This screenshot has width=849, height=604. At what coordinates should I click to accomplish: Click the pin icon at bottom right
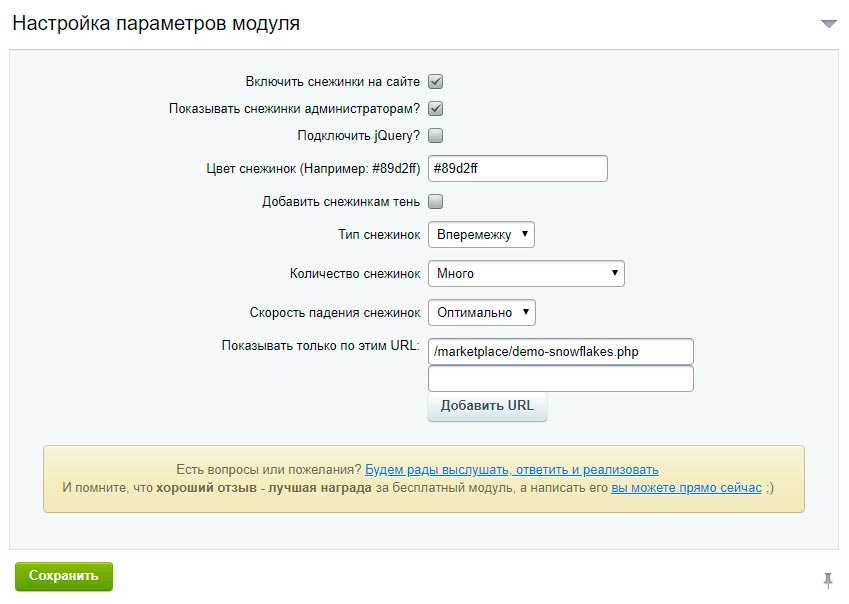coord(828,580)
